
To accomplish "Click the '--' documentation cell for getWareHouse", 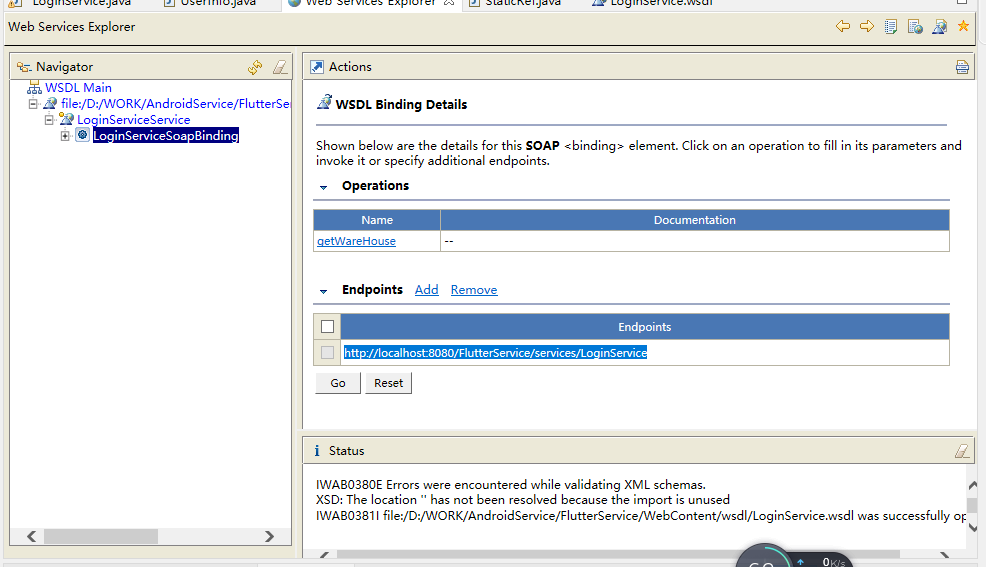I will click(x=695, y=241).
